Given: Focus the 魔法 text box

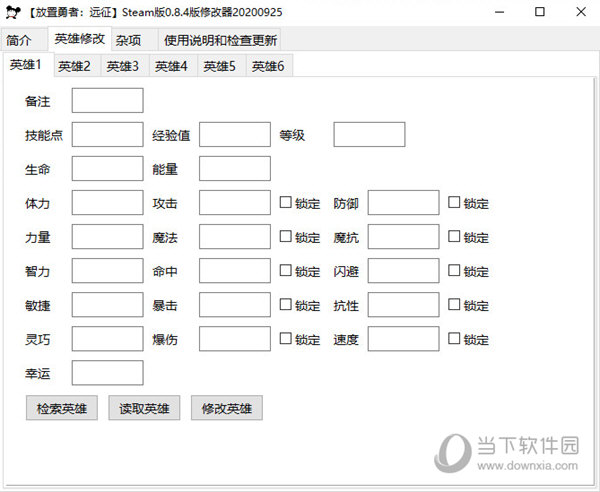Looking at the screenshot, I should [235, 237].
